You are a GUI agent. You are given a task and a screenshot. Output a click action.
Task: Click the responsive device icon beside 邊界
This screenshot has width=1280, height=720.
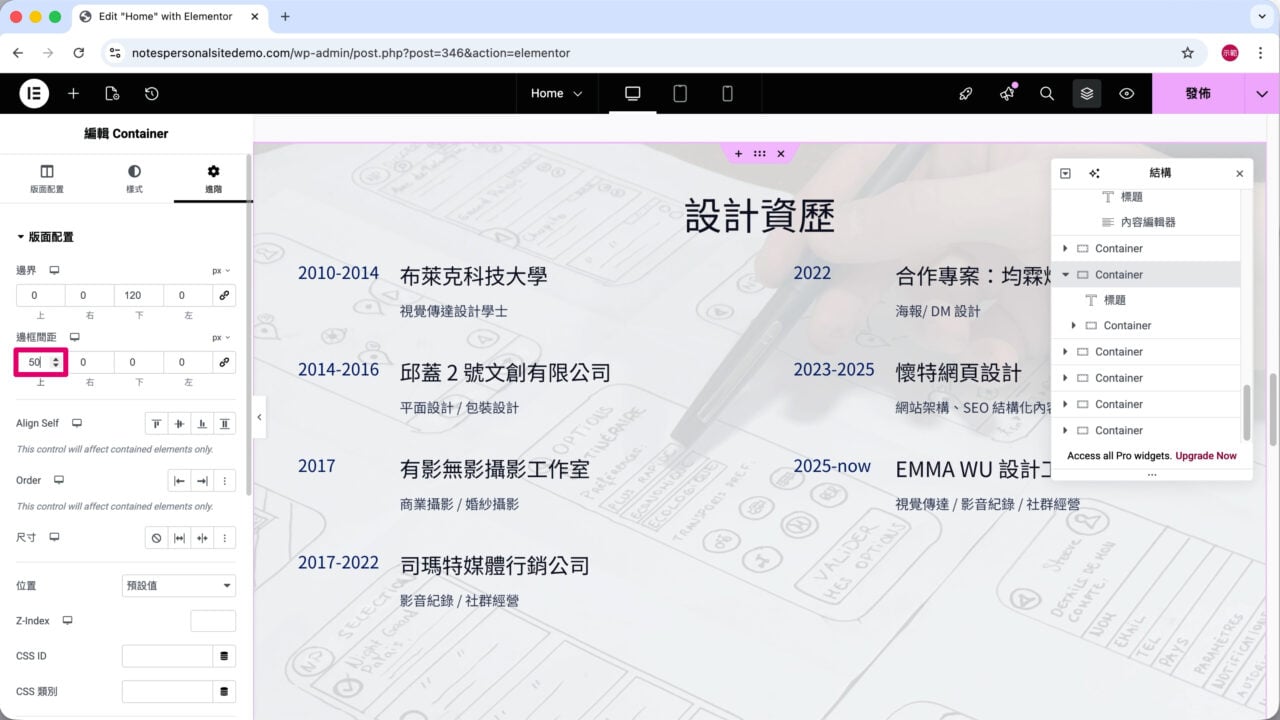tap(54, 270)
